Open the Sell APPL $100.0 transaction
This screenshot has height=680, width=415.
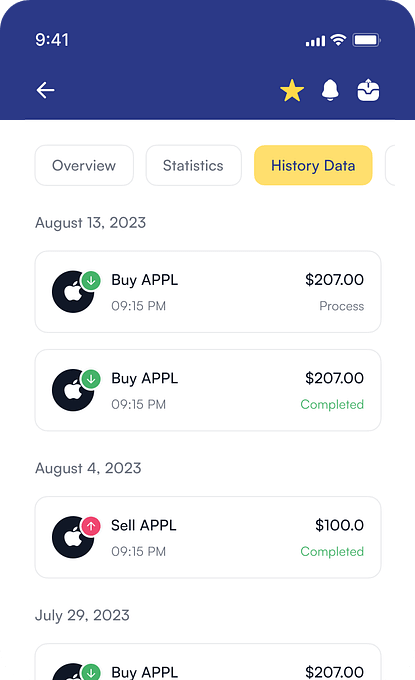[x=208, y=537]
